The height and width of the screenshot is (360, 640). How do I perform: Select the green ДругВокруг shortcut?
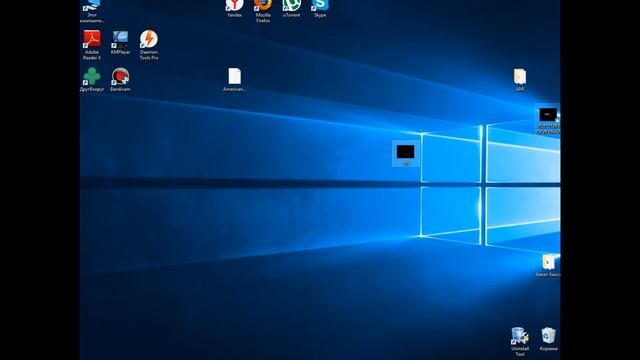(x=92, y=80)
